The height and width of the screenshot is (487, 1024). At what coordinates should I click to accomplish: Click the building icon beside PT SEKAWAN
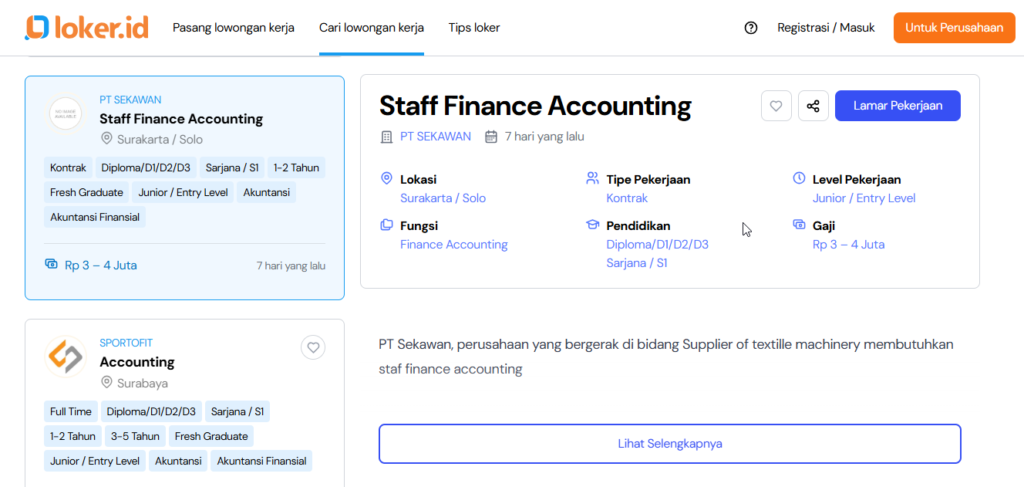click(387, 137)
